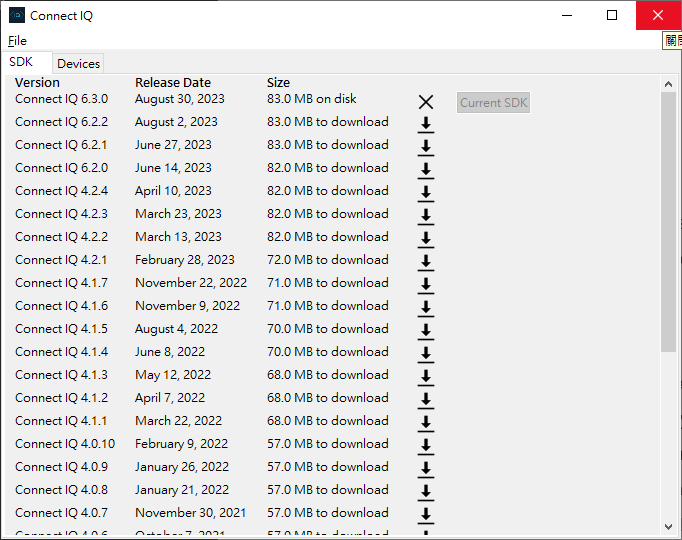682x540 pixels.
Task: Remove the installed Connect IQ 6.3.0 SDK
Action: 426,102
